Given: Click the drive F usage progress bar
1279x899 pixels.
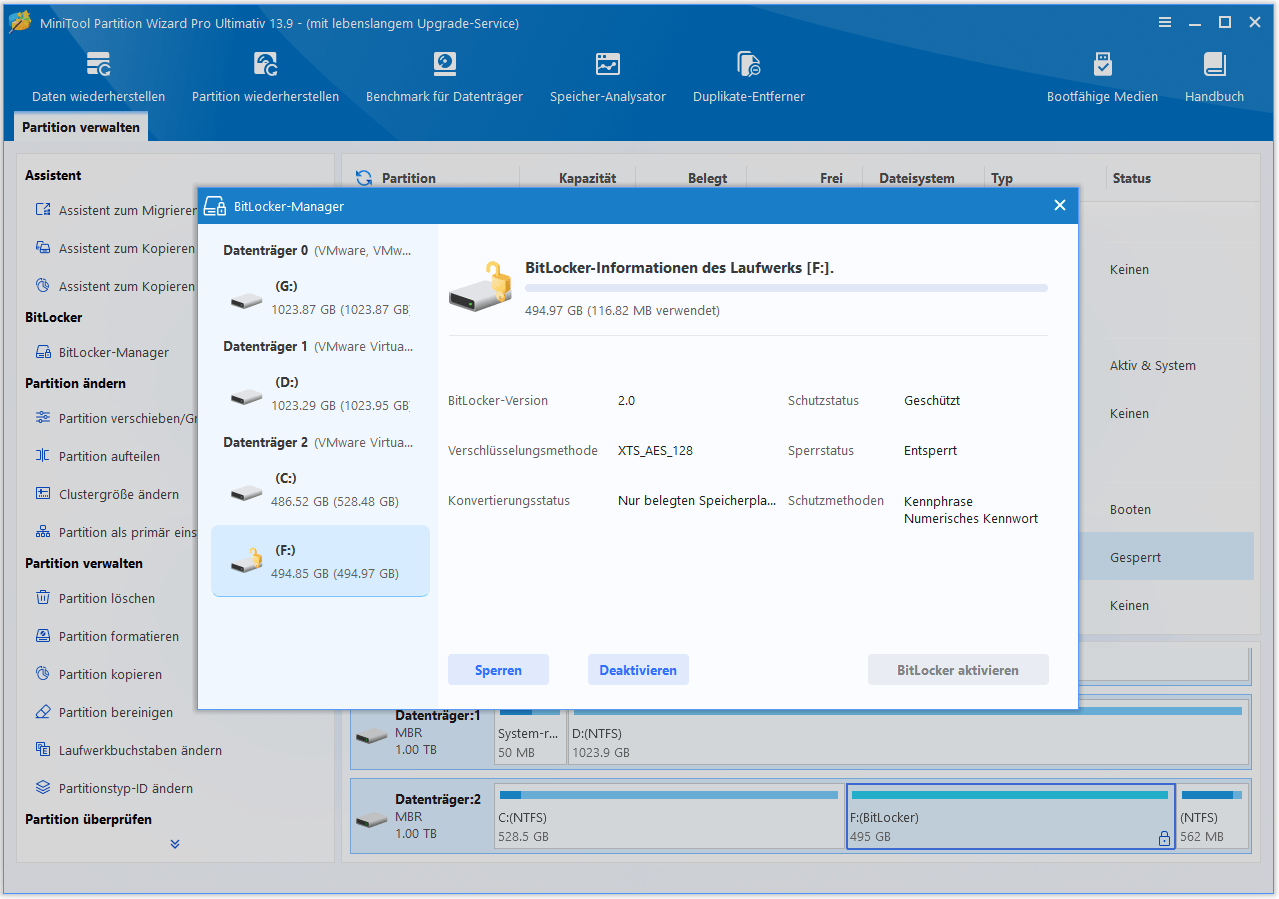Looking at the screenshot, I should pyautogui.click(x=786, y=288).
